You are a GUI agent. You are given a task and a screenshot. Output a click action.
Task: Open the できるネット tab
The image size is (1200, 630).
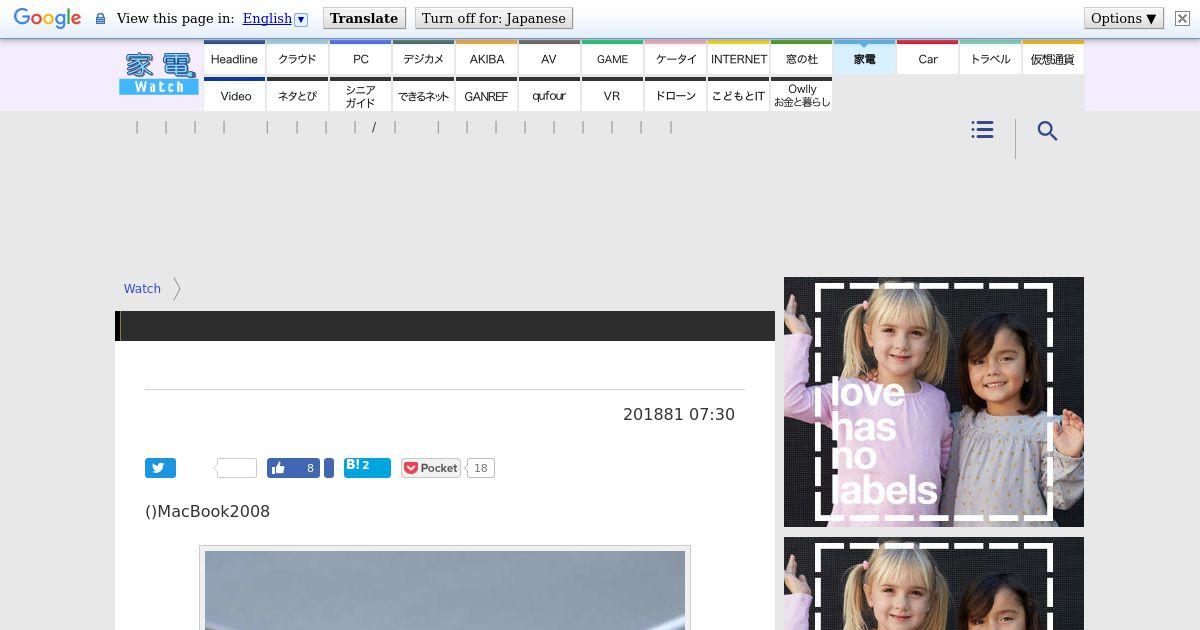423,95
